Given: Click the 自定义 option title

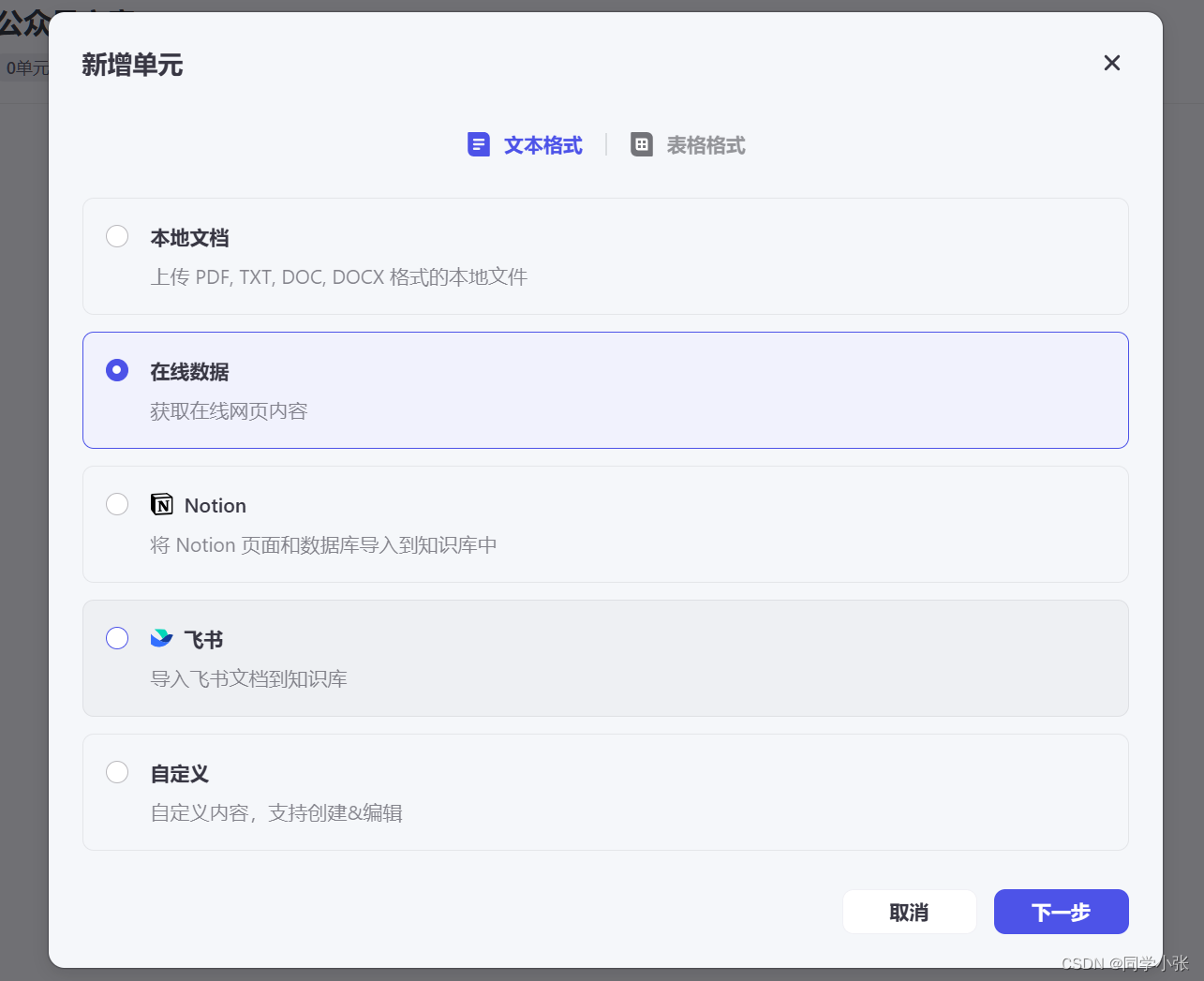Looking at the screenshot, I should click(x=180, y=774).
